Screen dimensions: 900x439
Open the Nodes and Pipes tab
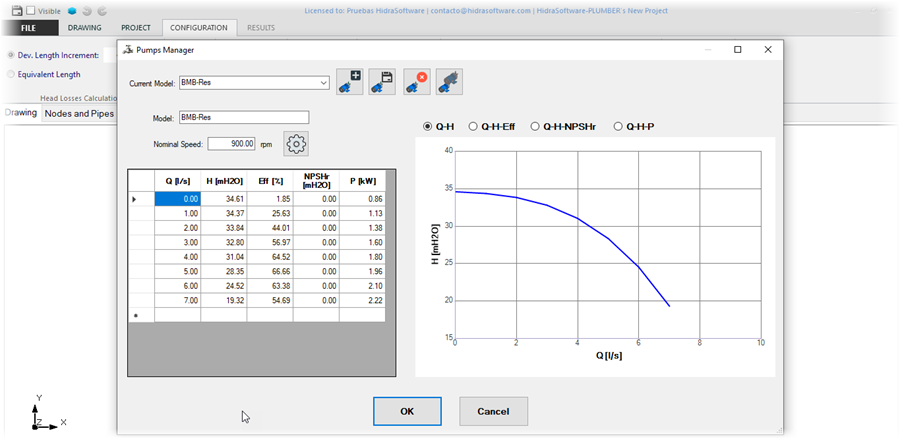[79, 113]
